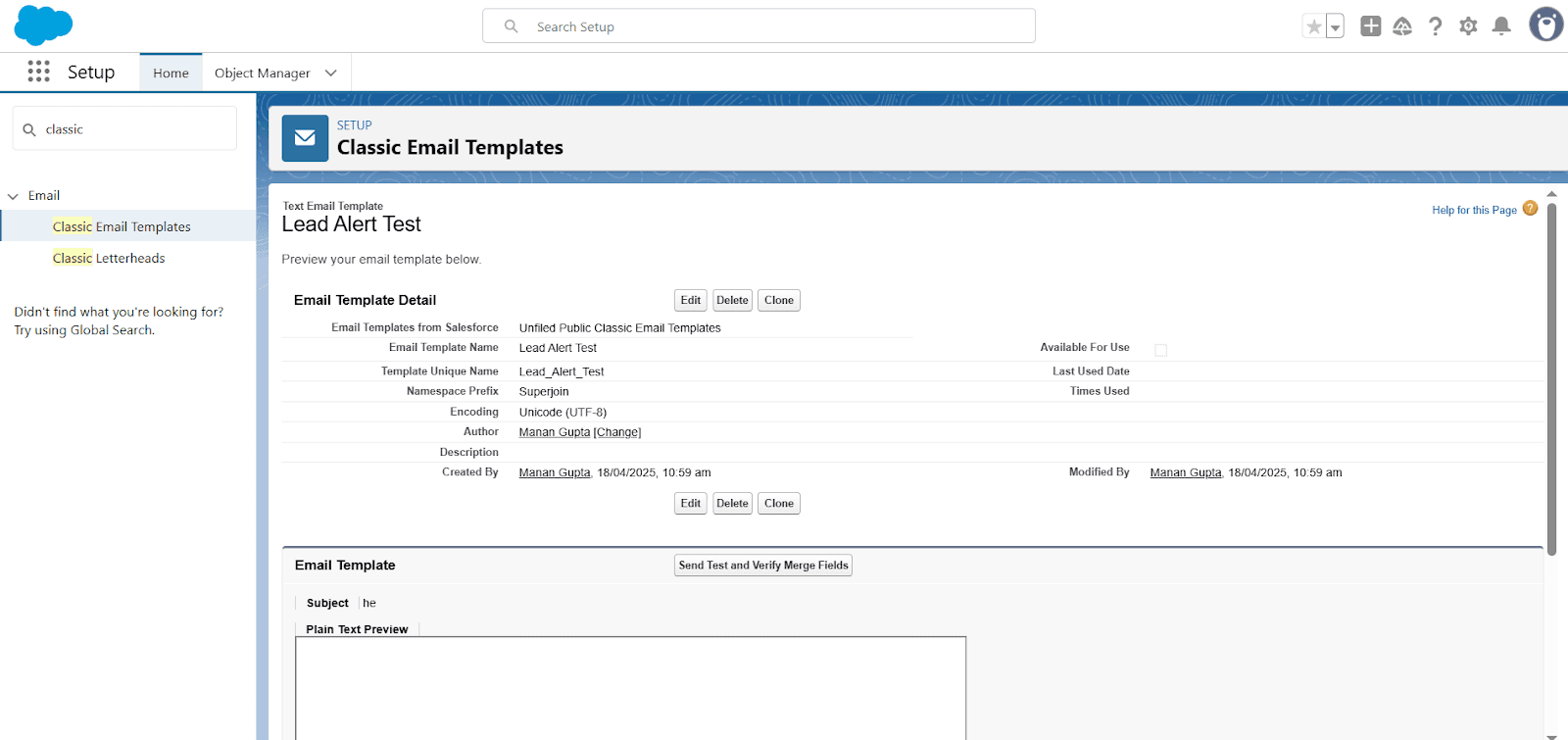Open the favorites list dropdown arrow

tap(1335, 26)
